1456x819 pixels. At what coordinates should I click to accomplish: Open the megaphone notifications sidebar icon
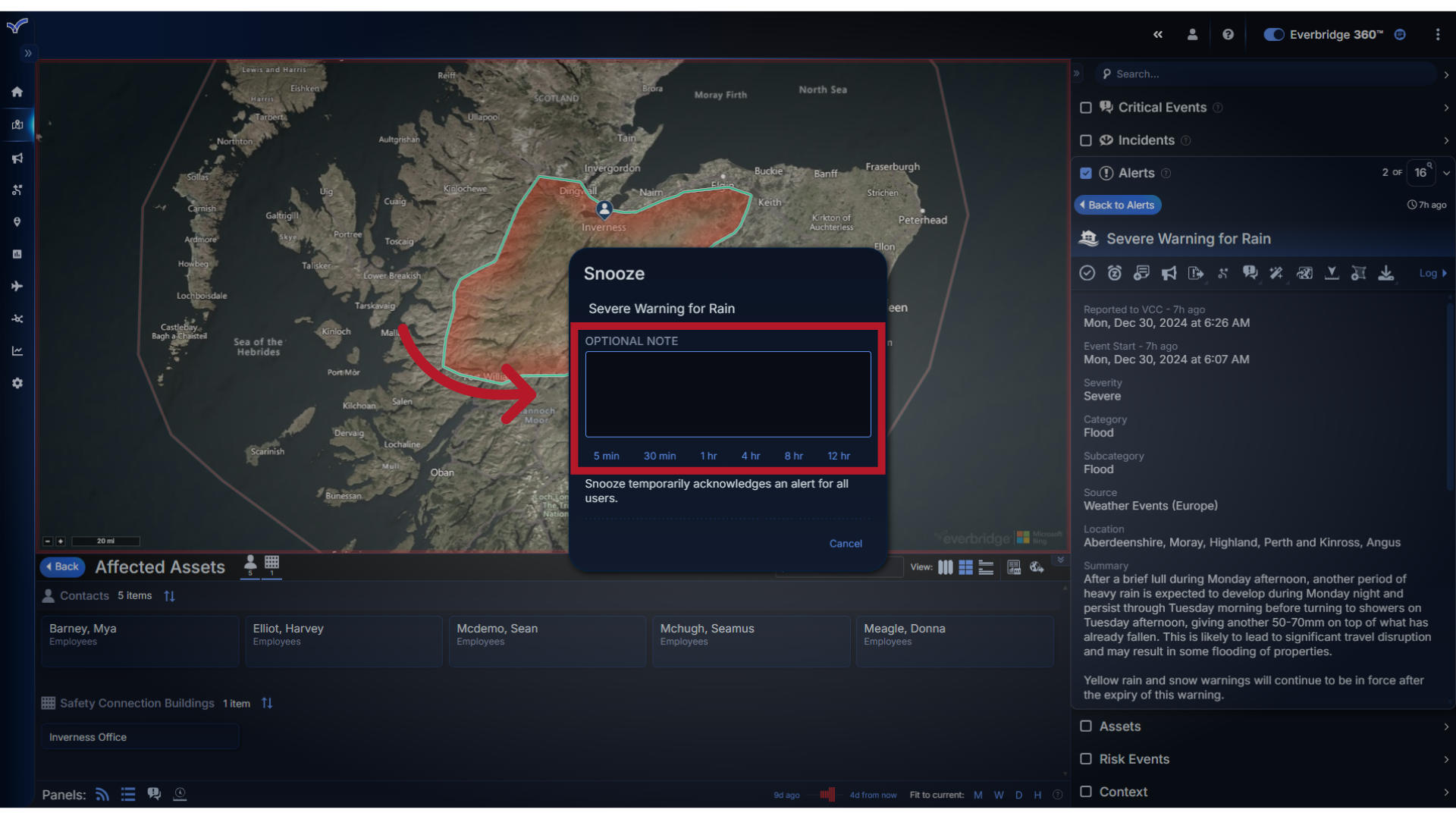pos(17,158)
